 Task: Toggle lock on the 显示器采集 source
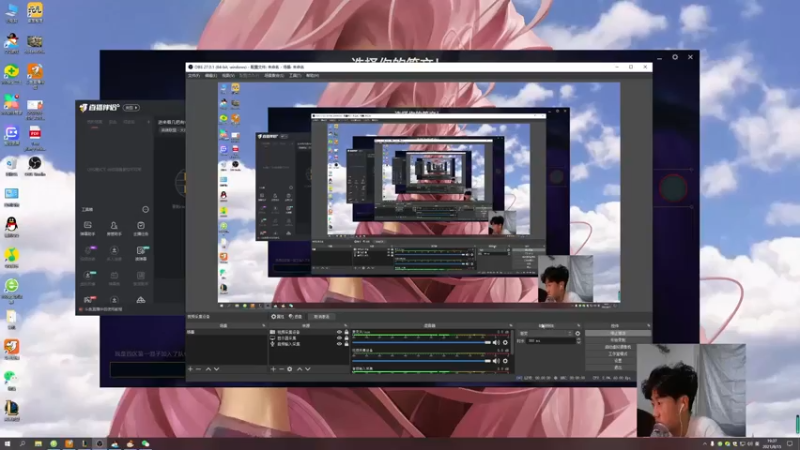pyautogui.click(x=346, y=338)
